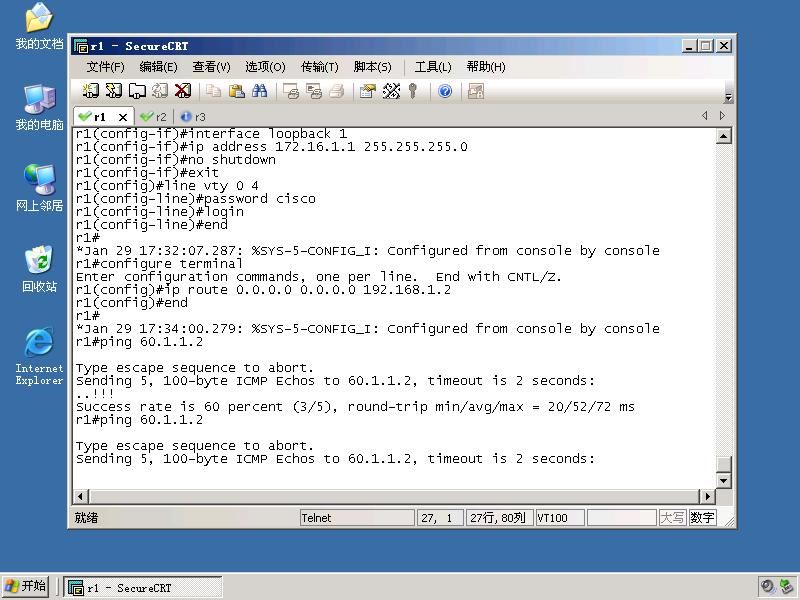Click the '数字' Num Lock indicator
This screenshot has width=800, height=600.
tap(702, 518)
